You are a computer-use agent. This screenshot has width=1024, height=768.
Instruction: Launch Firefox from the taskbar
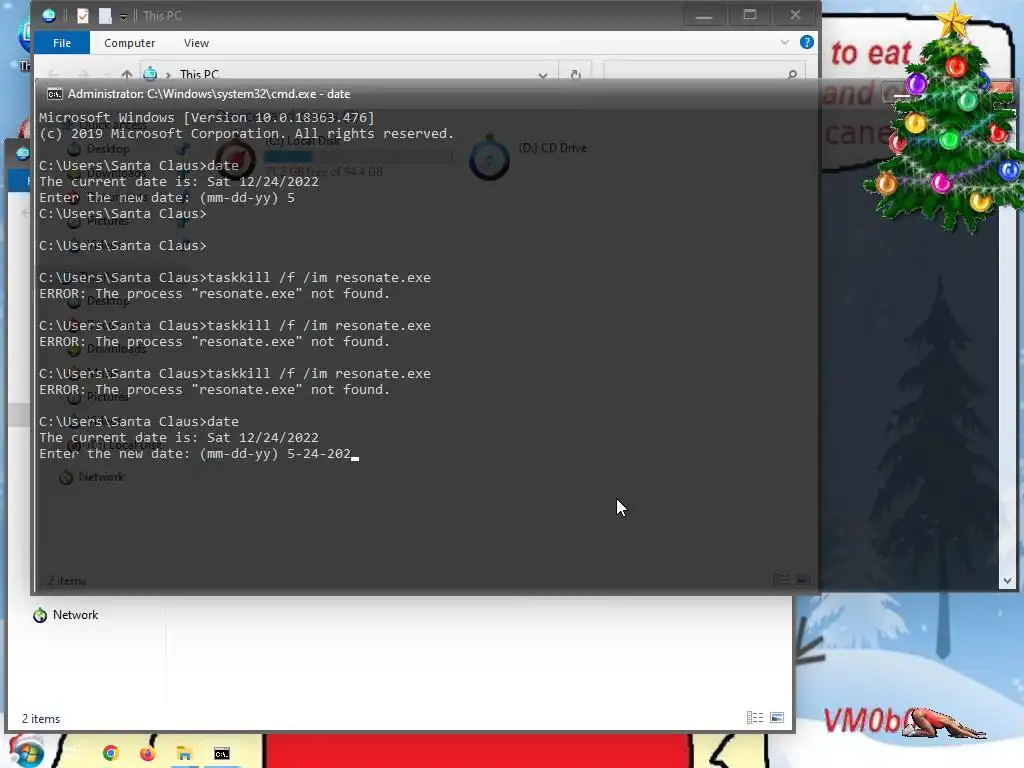(x=148, y=754)
